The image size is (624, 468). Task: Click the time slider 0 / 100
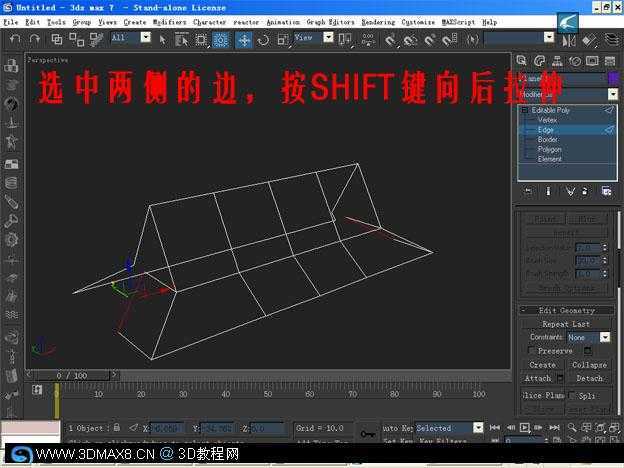click(x=72, y=375)
